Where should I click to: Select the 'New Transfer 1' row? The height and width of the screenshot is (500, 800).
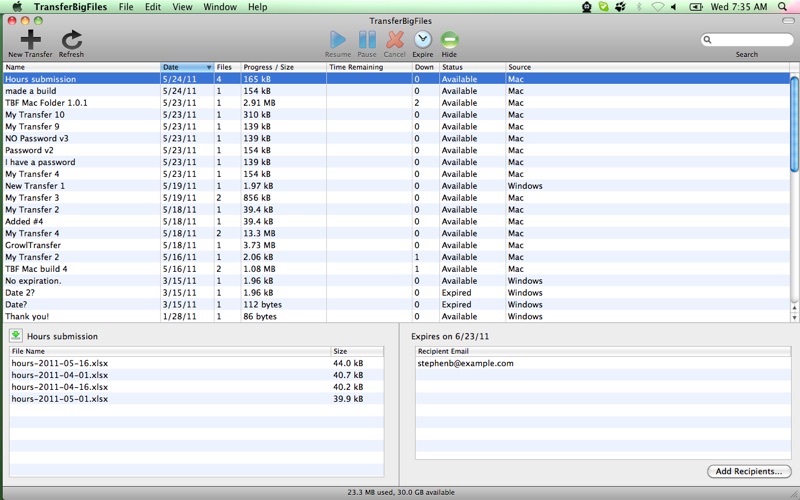click(x=396, y=186)
